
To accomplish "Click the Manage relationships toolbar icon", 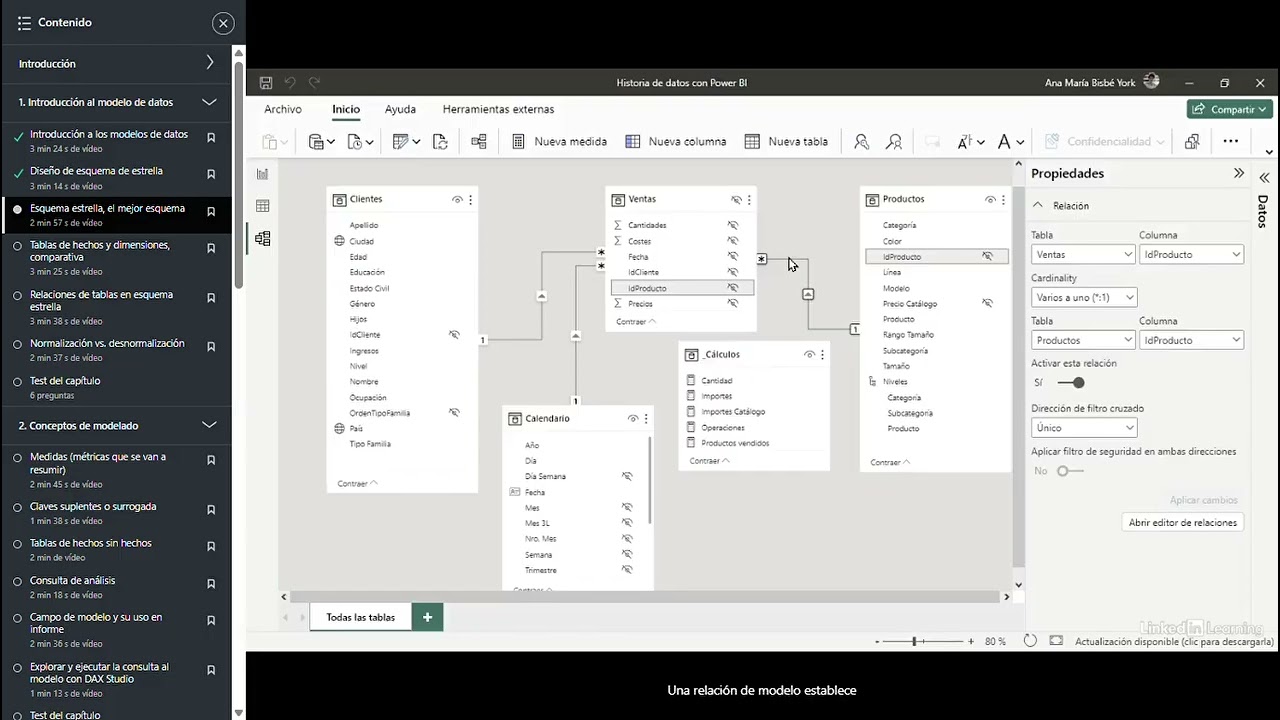I will (479, 142).
